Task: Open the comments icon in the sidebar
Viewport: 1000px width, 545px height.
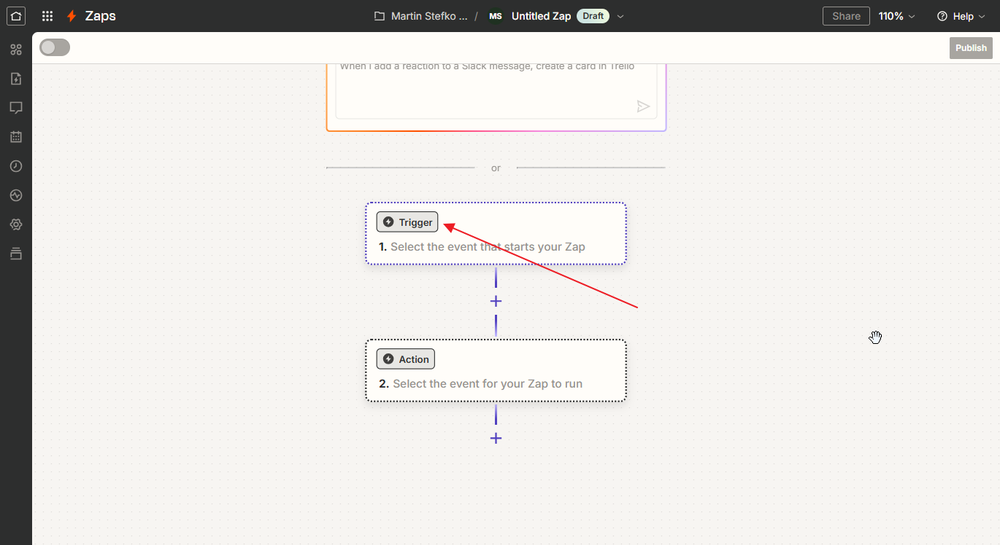Action: pos(16,108)
